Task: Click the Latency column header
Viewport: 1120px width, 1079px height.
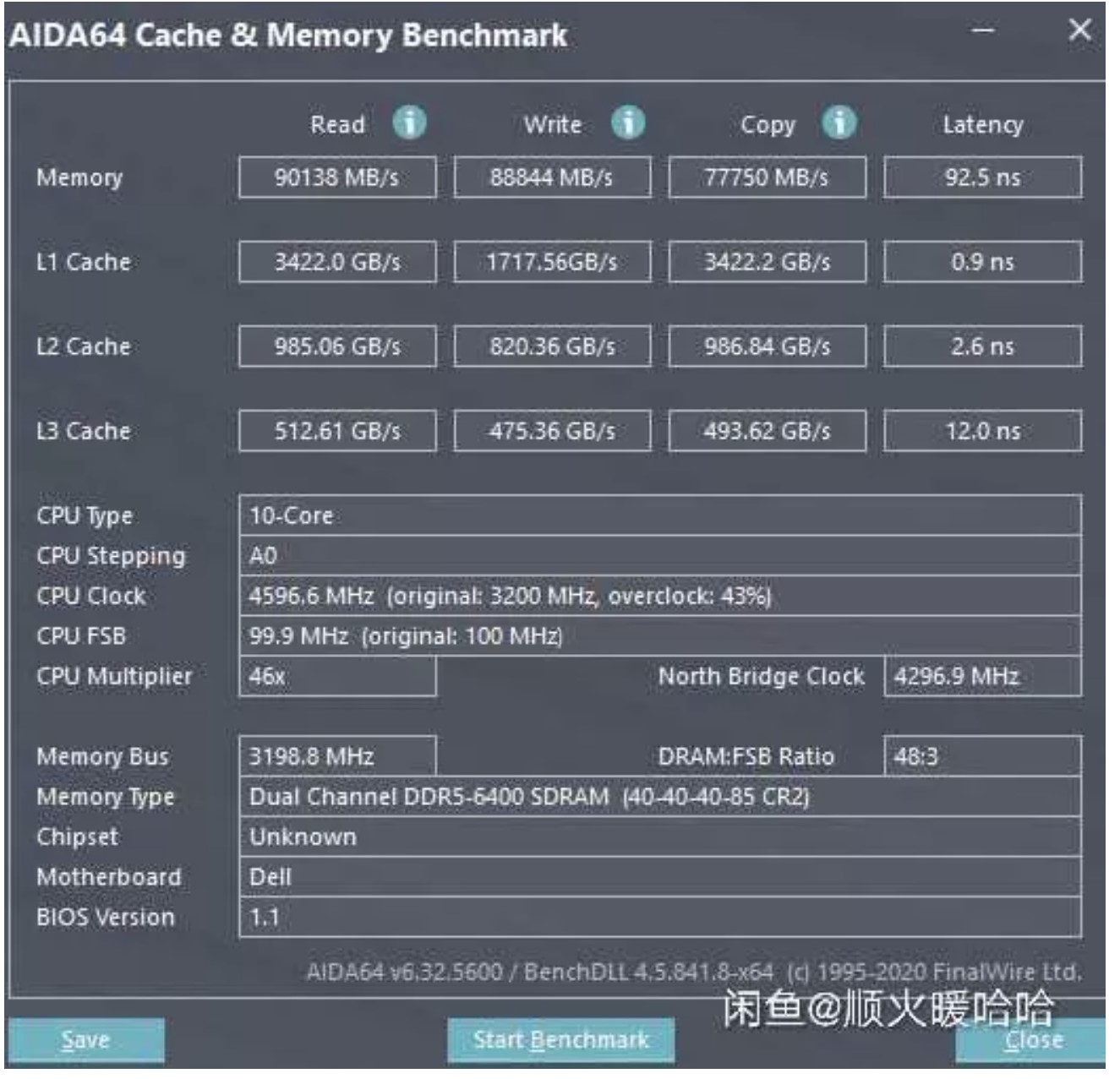Action: click(x=983, y=125)
